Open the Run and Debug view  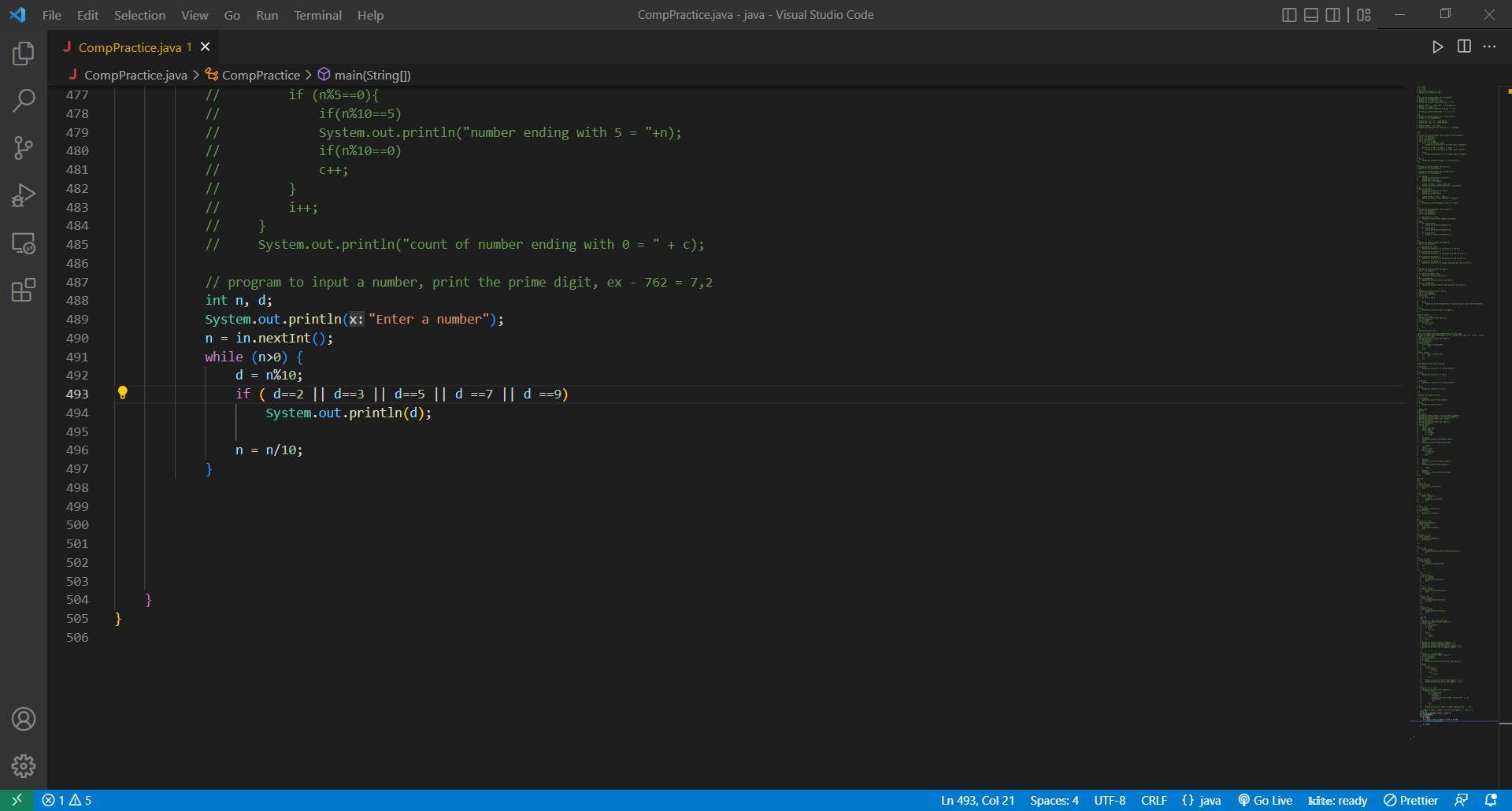(24, 195)
